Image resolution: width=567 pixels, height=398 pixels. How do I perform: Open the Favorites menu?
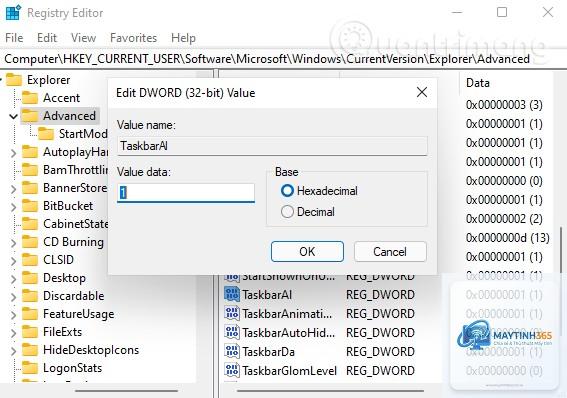[x=133, y=38]
